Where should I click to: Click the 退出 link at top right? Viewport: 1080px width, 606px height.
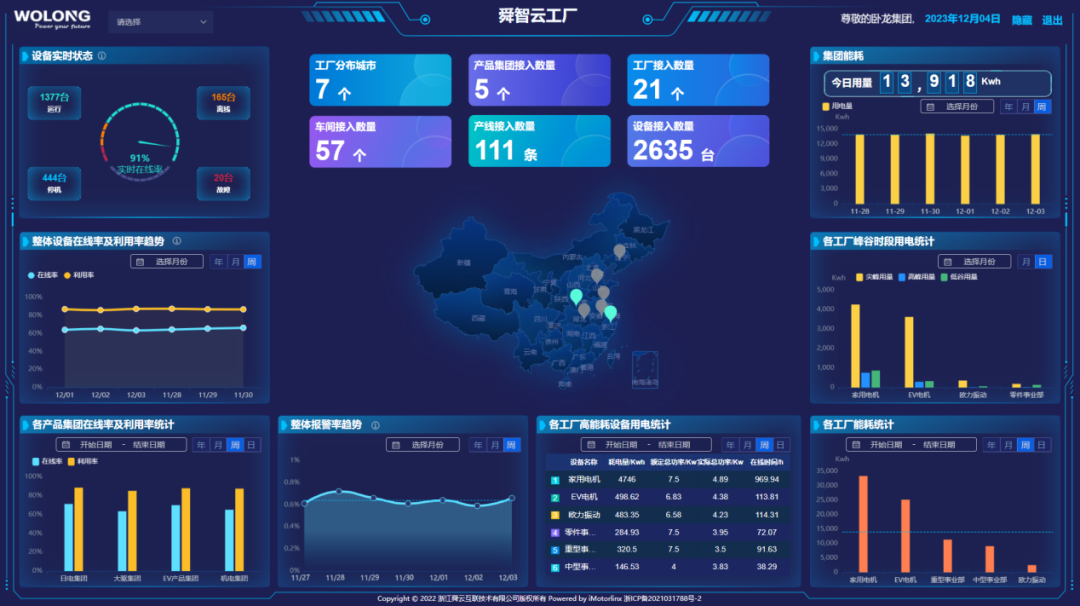coord(1052,19)
